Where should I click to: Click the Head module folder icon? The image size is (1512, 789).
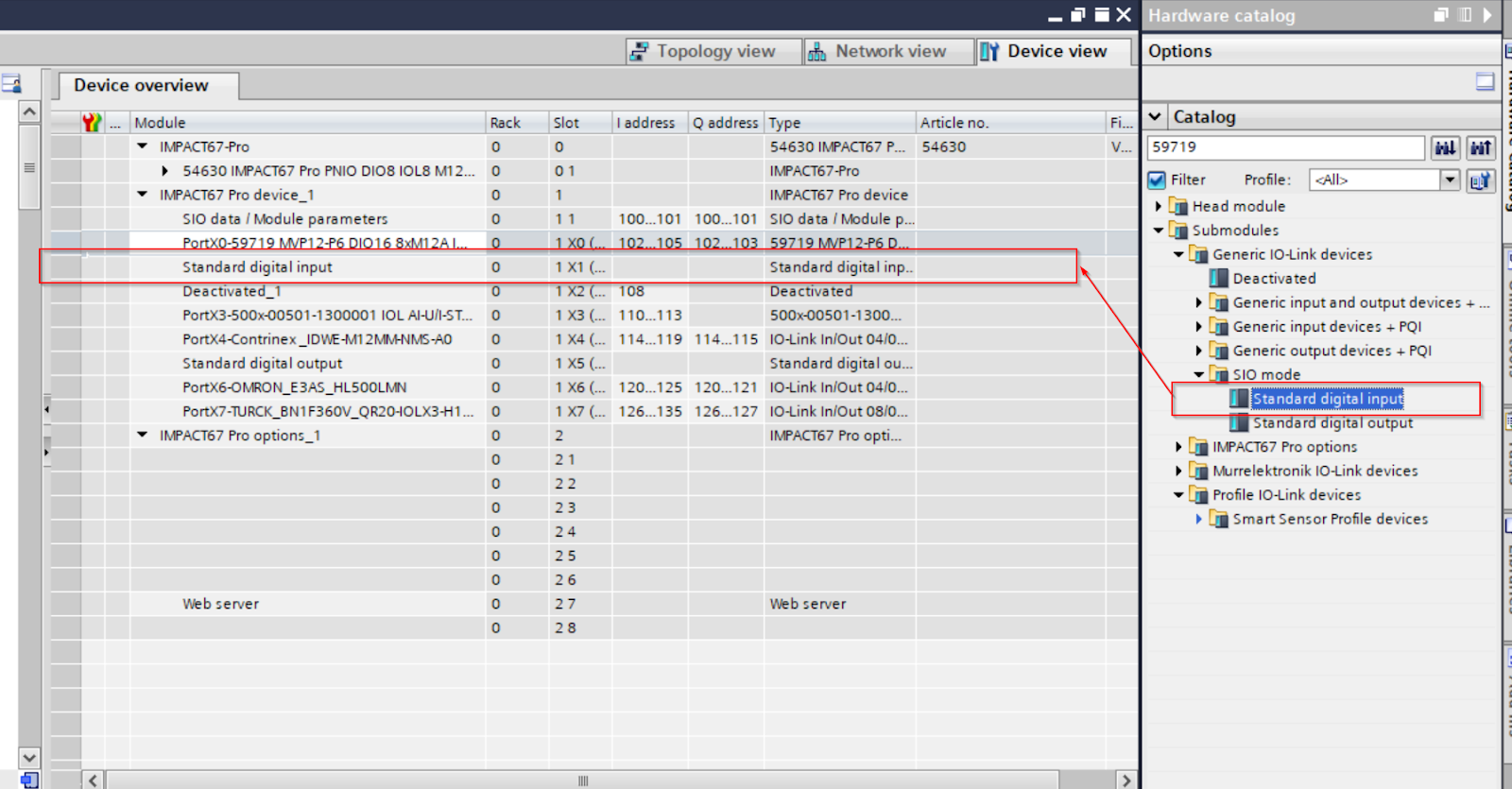[x=1178, y=206]
